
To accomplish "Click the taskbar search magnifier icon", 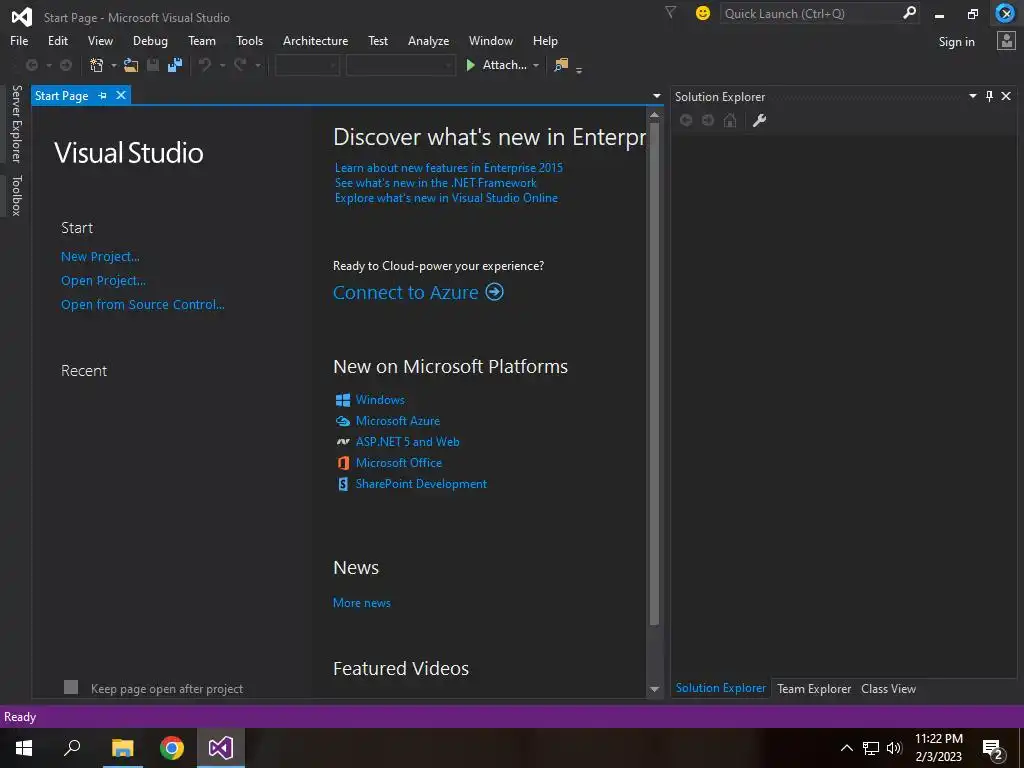I will click(x=72, y=748).
